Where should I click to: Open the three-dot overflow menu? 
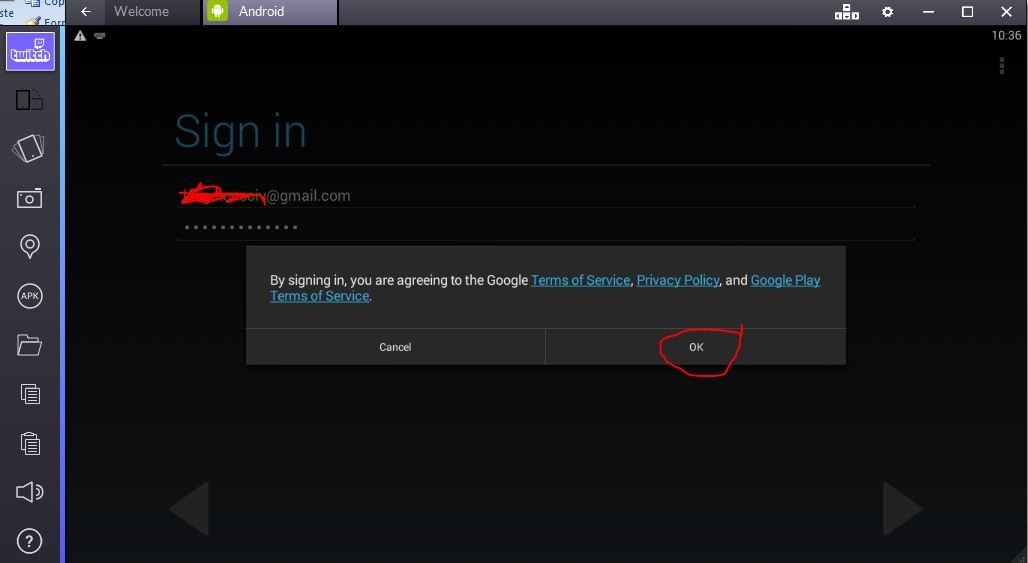coord(1002,66)
